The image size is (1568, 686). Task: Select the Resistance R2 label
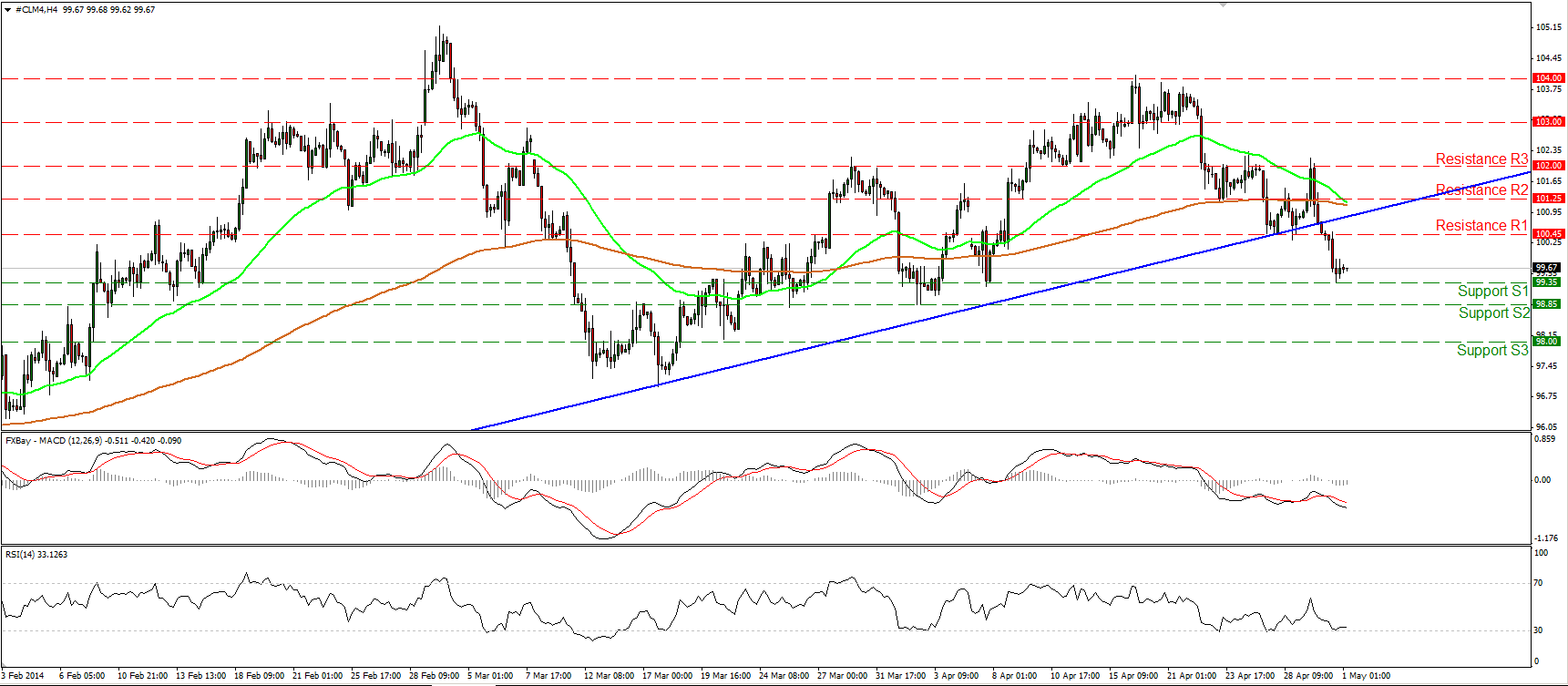pos(1481,189)
